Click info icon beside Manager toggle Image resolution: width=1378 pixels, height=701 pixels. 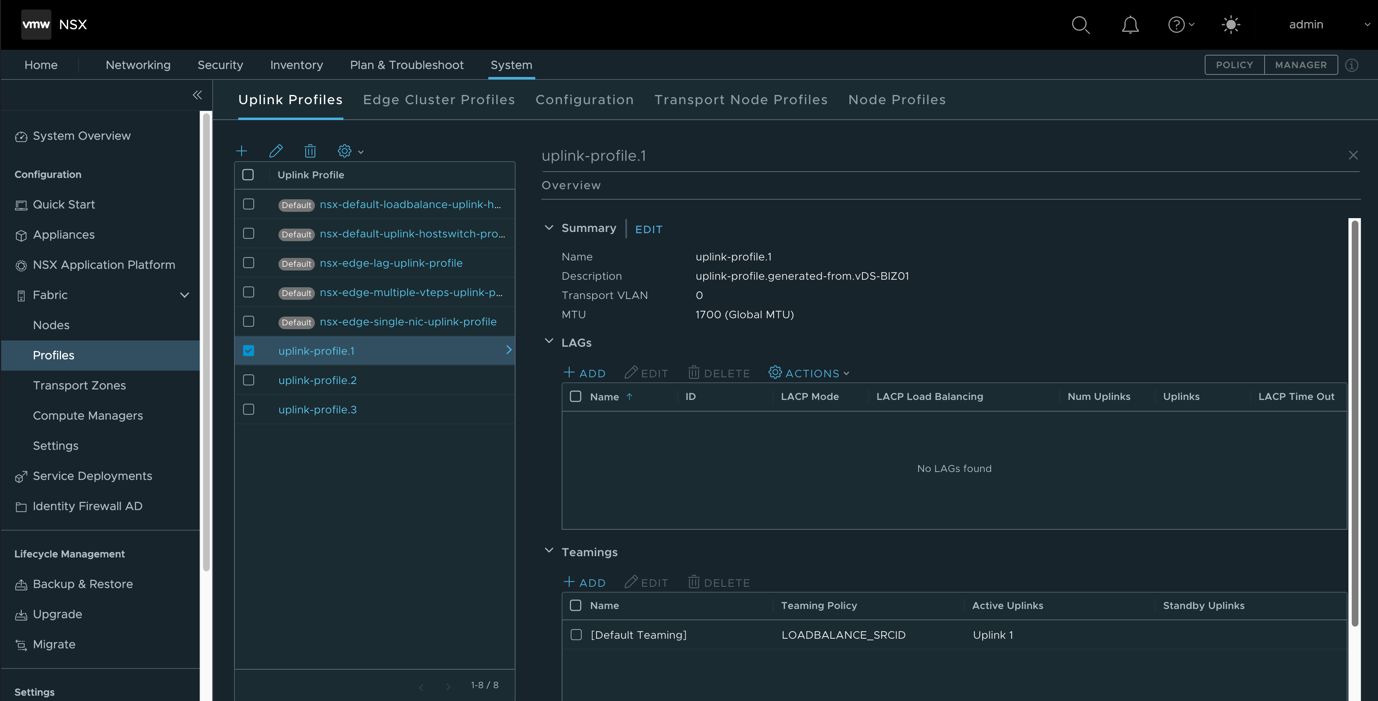[x=1352, y=65]
